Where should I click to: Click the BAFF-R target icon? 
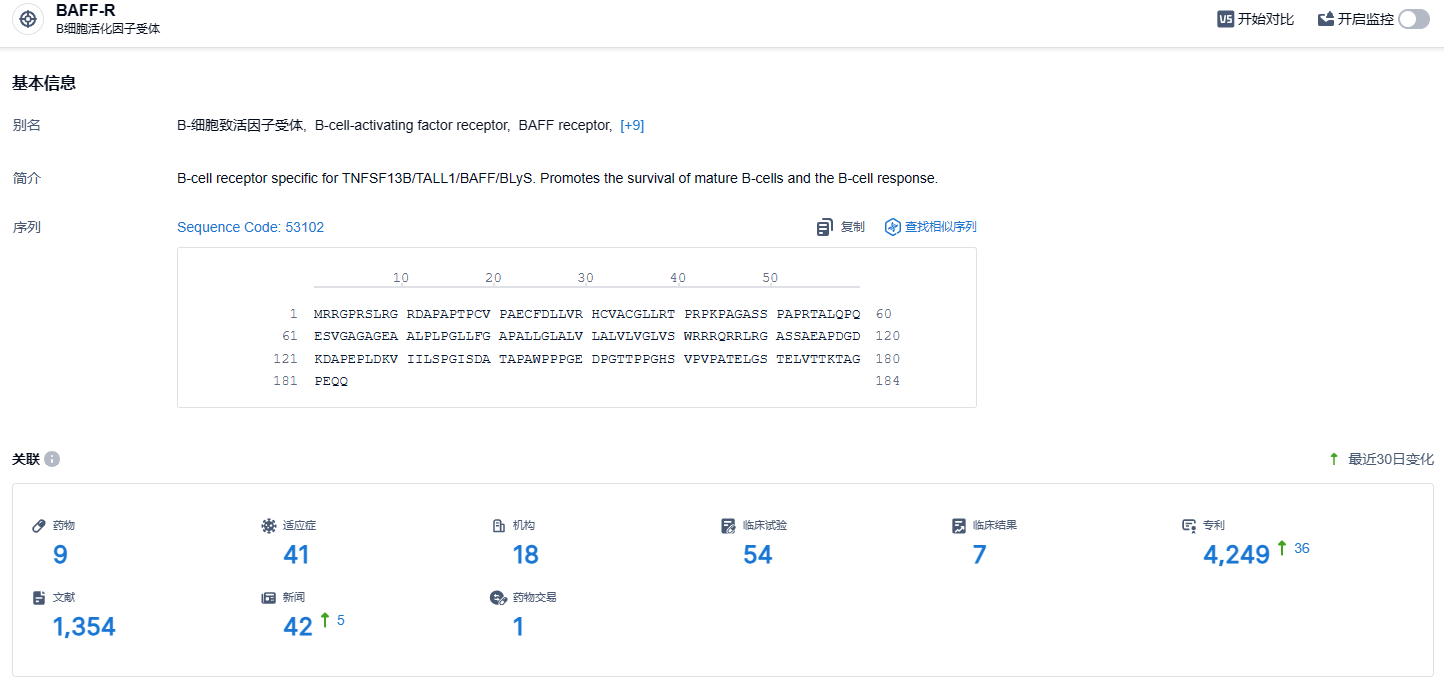click(28, 19)
